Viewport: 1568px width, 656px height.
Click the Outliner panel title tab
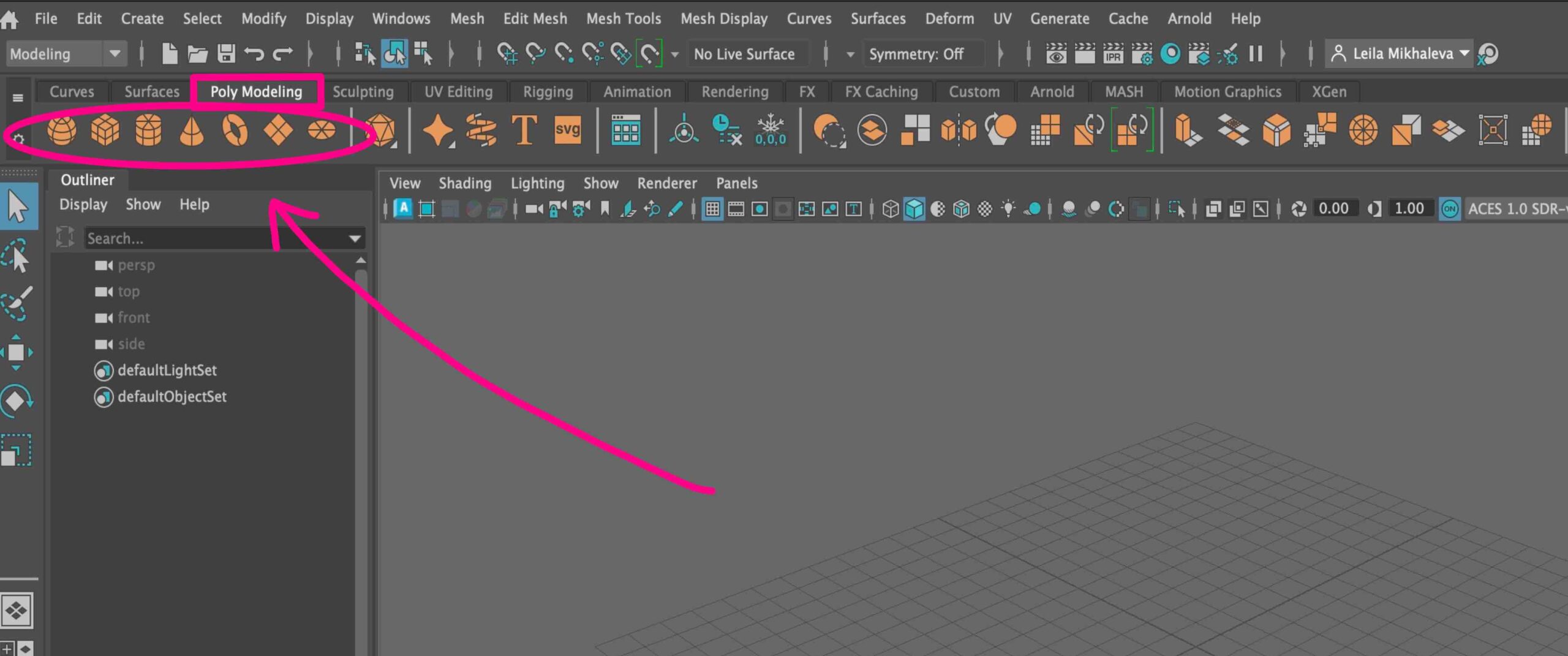[88, 180]
